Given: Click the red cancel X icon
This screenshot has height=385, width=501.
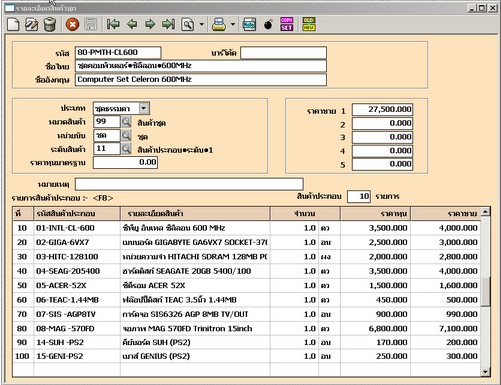Looking at the screenshot, I should click(72, 25).
